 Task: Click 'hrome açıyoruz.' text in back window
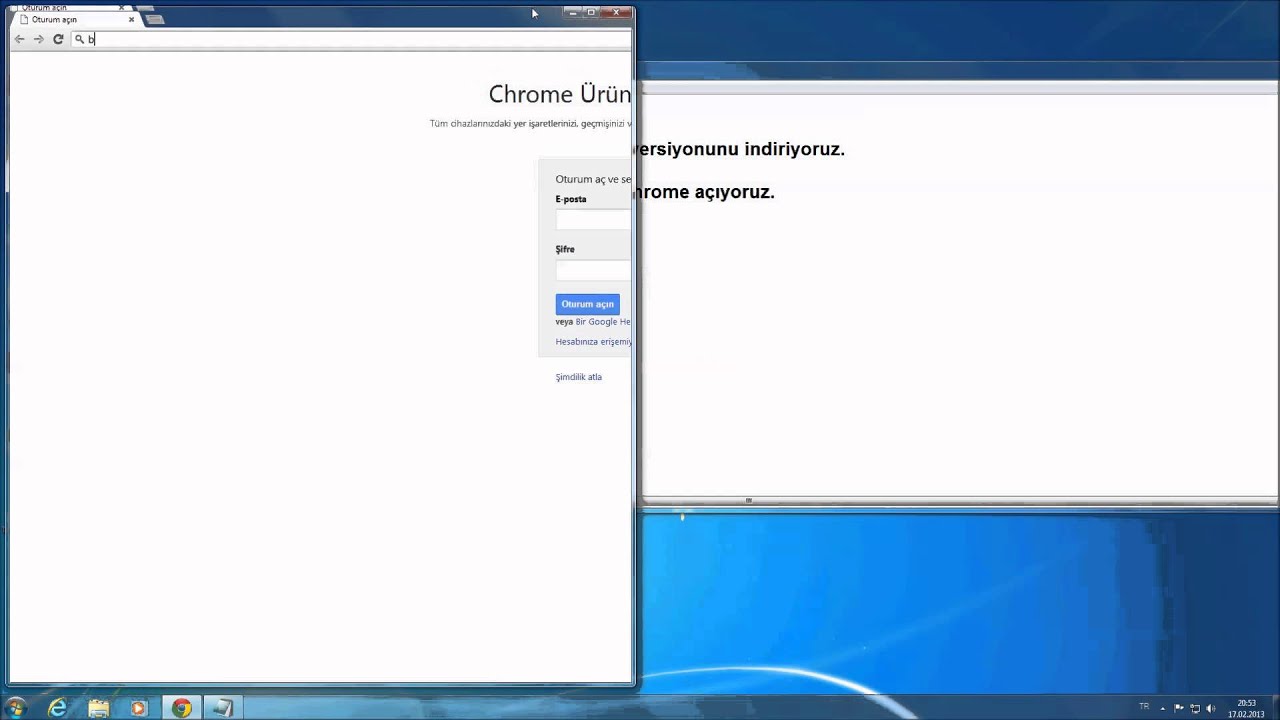point(705,192)
